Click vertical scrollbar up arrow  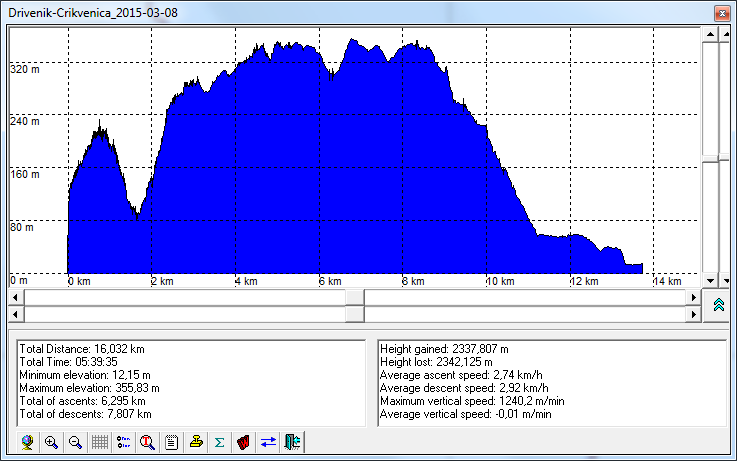[x=710, y=34]
